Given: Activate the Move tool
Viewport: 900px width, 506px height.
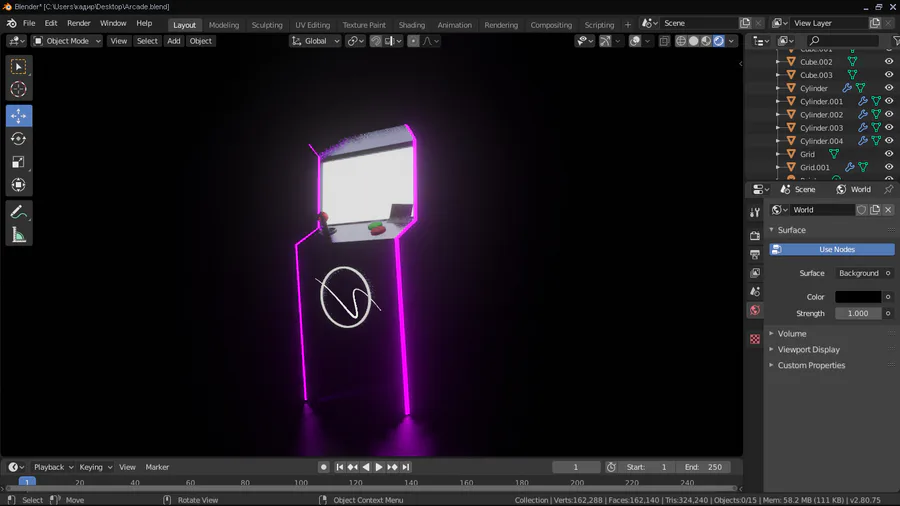Looking at the screenshot, I should click(x=18, y=116).
